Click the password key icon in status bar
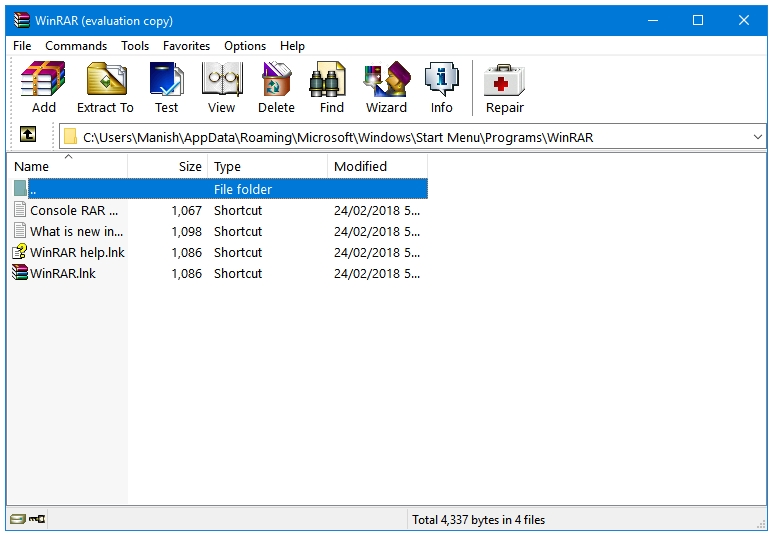The width and height of the screenshot is (774, 536). click(x=37, y=519)
